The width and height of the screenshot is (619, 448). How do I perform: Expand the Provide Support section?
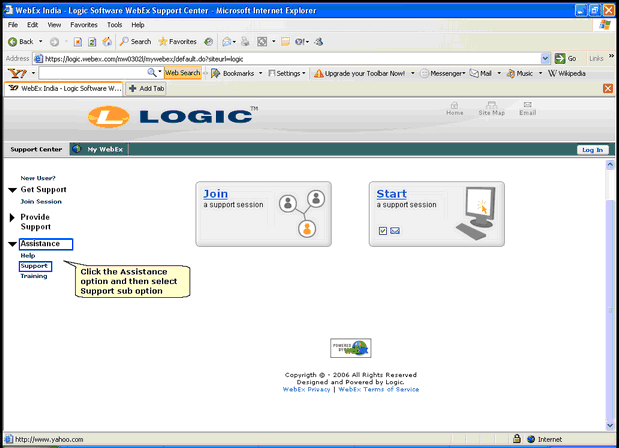click(x=12, y=217)
